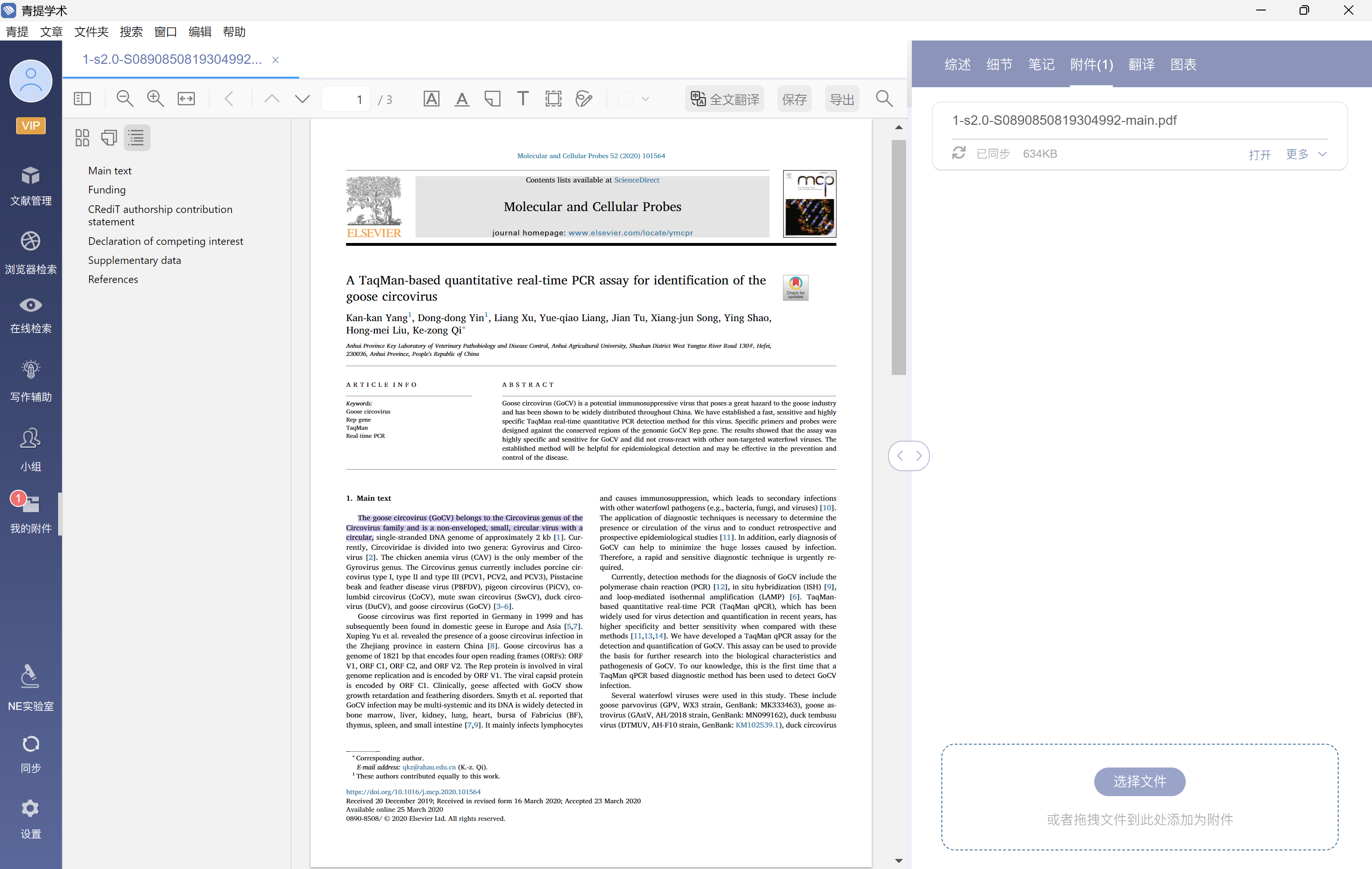Show document outline list view

(x=137, y=137)
